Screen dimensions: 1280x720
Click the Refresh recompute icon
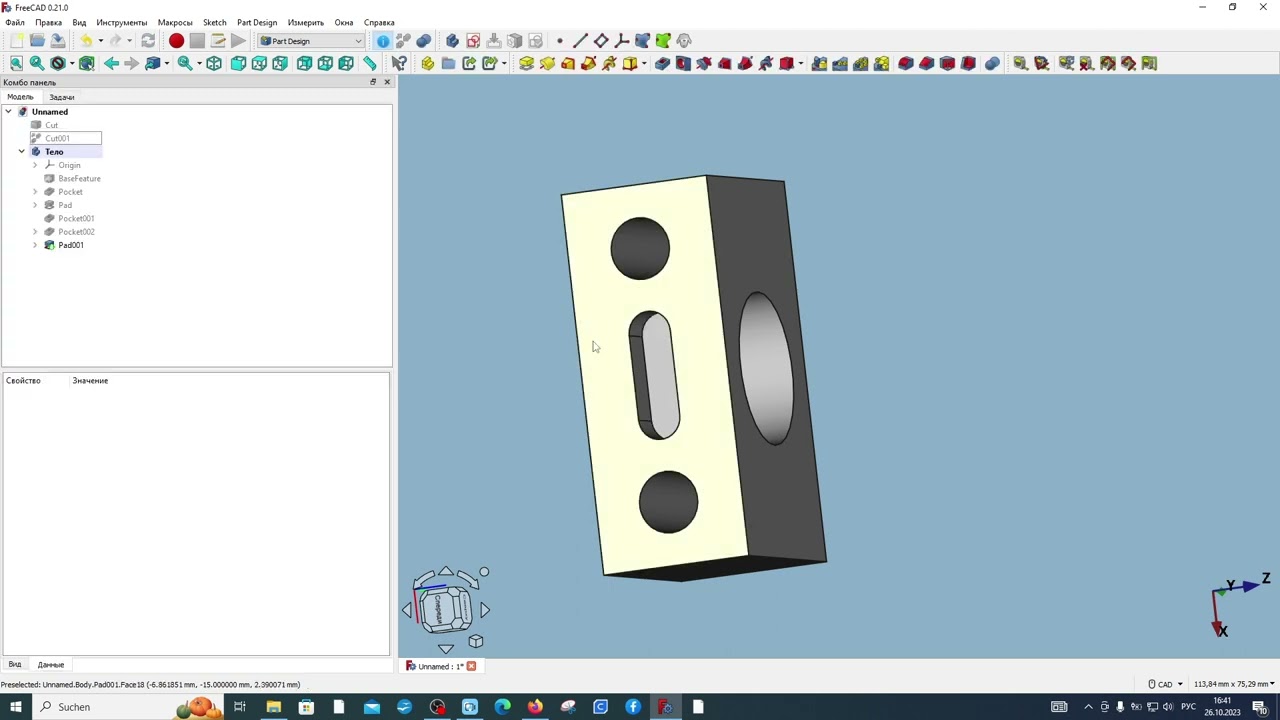click(148, 41)
